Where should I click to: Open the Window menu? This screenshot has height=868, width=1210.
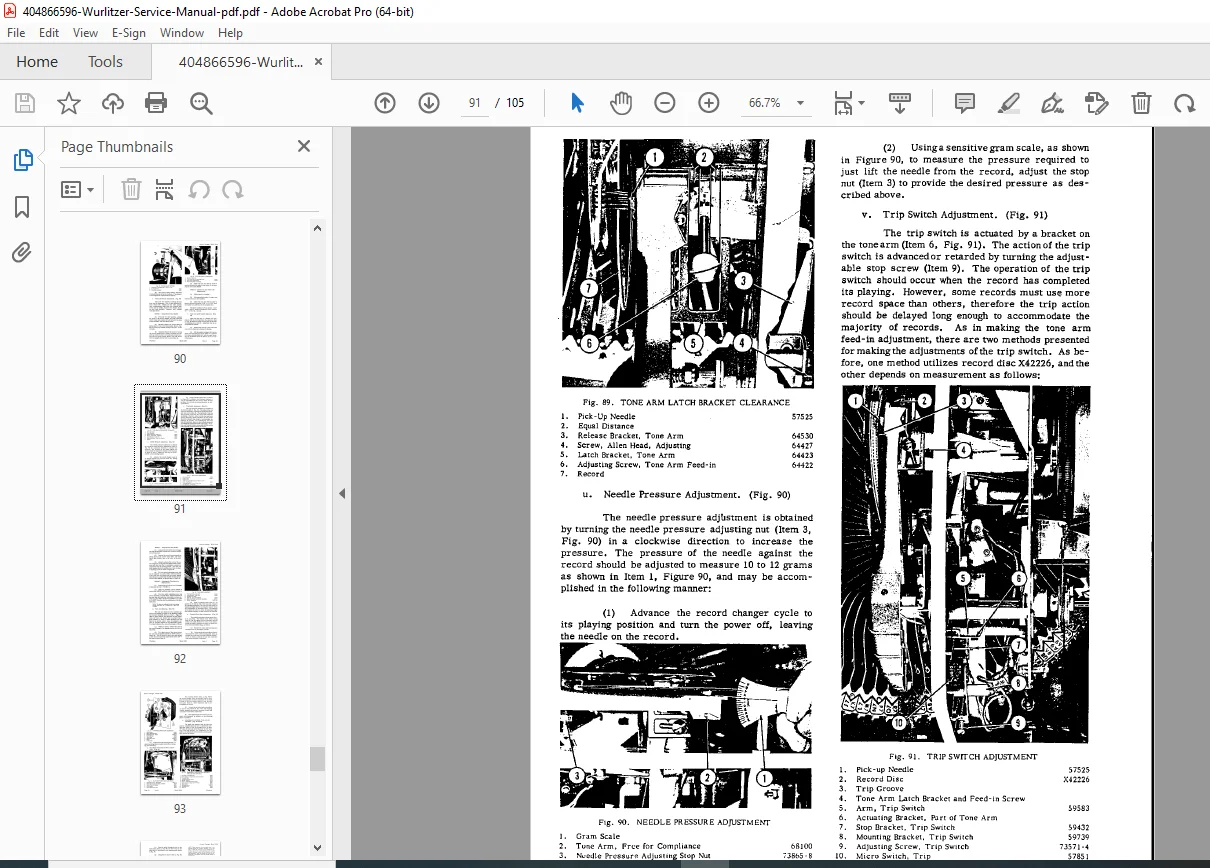(x=182, y=33)
